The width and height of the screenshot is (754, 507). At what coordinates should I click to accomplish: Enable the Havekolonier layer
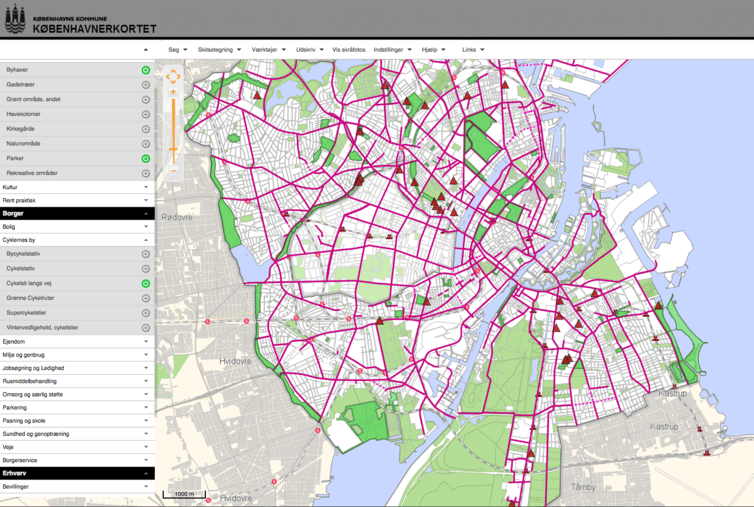(x=146, y=114)
